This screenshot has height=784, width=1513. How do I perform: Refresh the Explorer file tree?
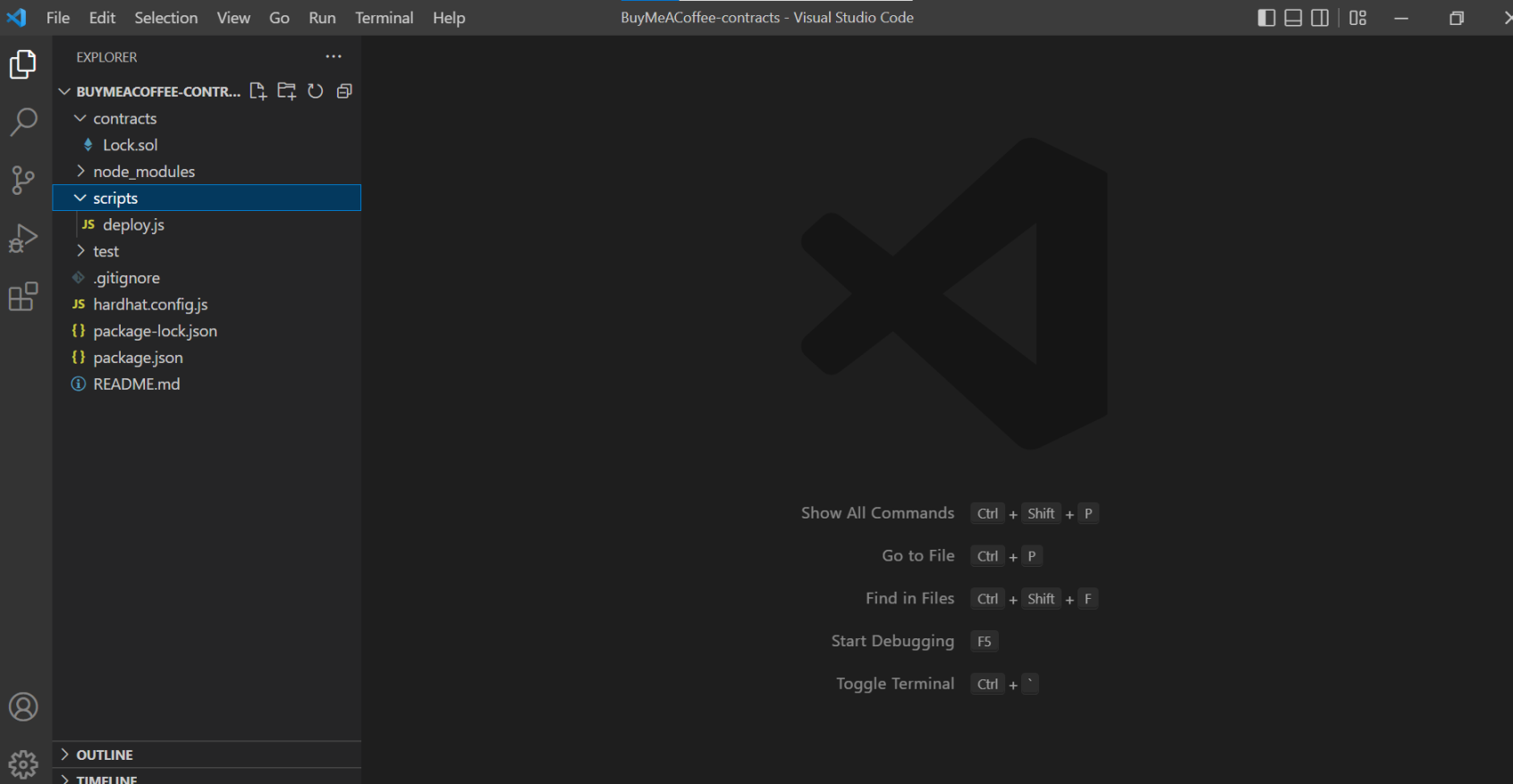tap(316, 91)
